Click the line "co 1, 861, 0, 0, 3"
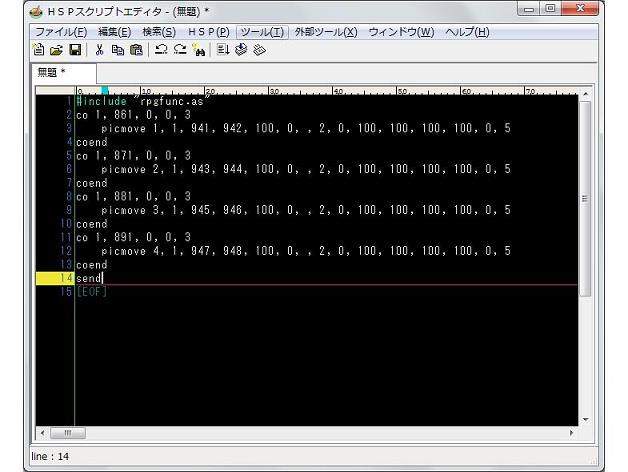 (x=134, y=115)
